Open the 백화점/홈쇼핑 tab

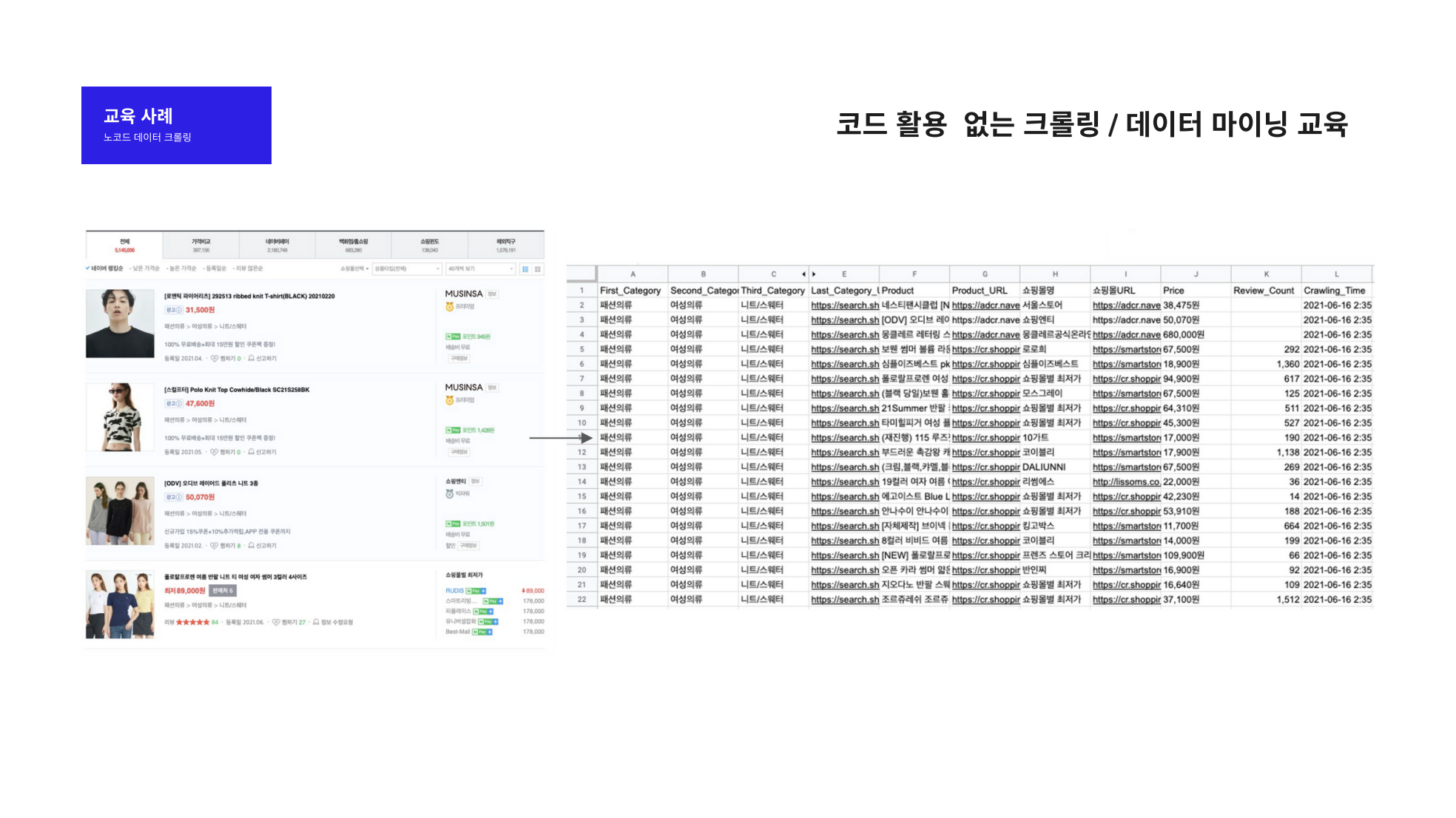(x=353, y=246)
